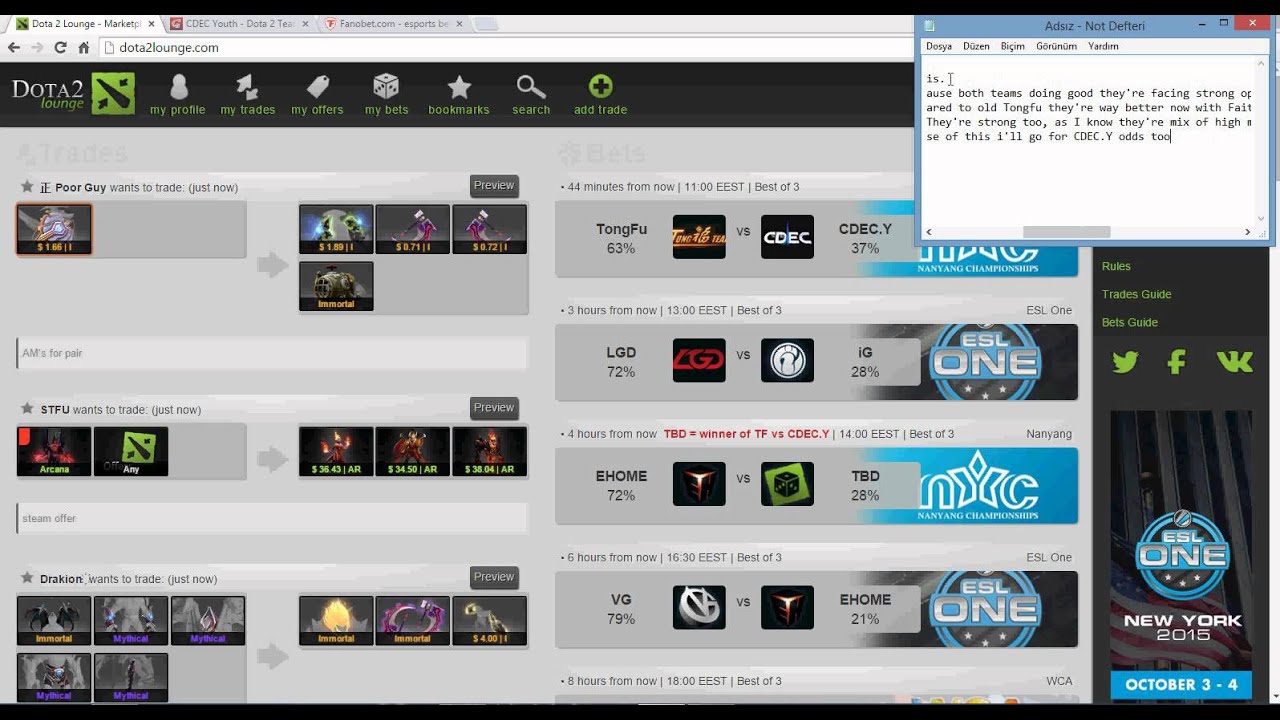Open Yardım menu in Not Defteri

coord(1103,46)
